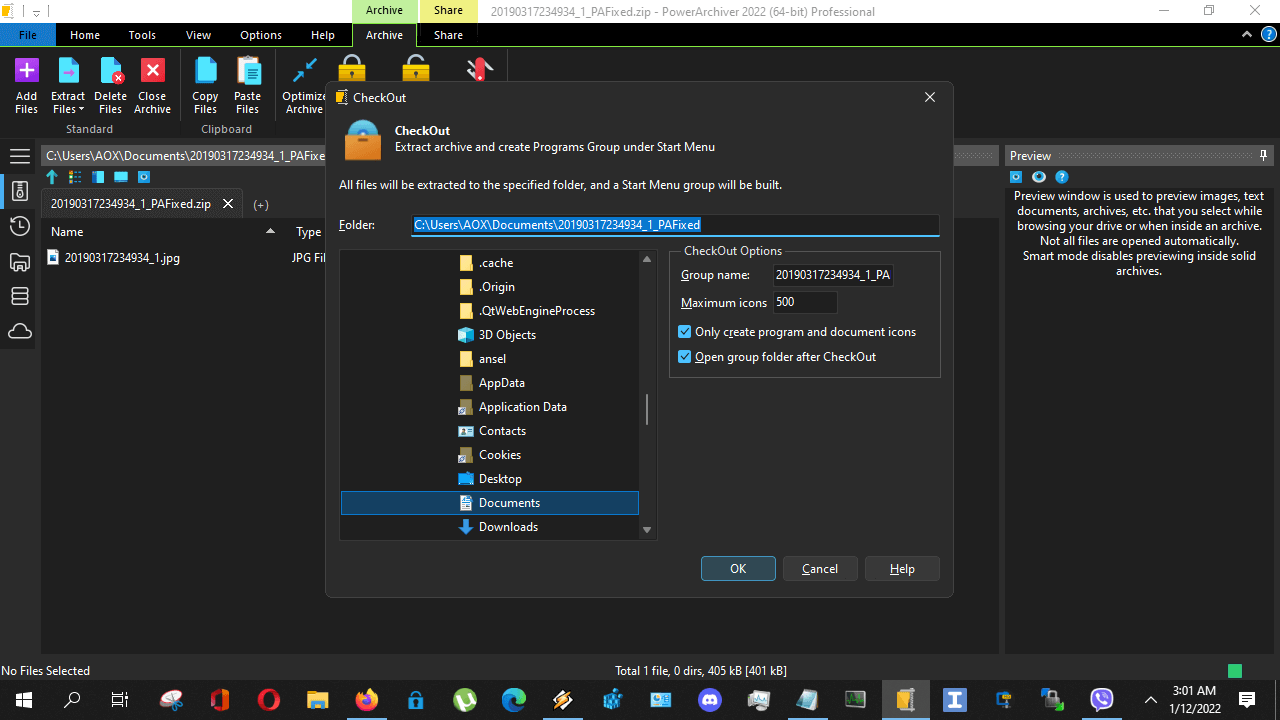Click the up-one-level arrow icon
Image resolution: width=1280 pixels, height=720 pixels.
(52, 177)
